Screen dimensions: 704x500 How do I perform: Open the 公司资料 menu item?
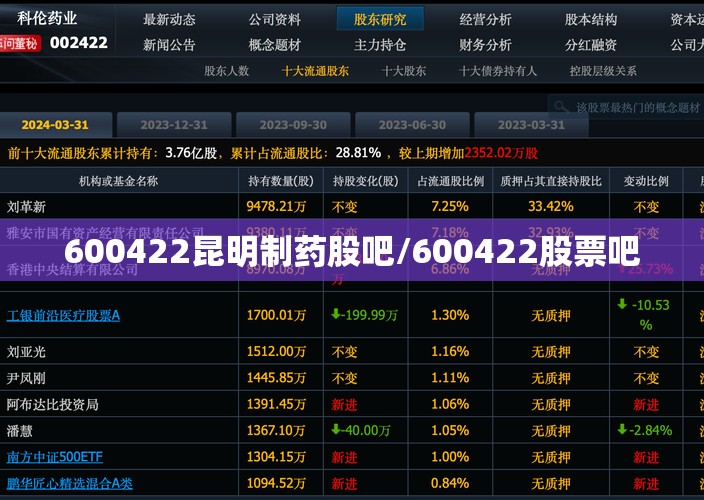point(275,19)
